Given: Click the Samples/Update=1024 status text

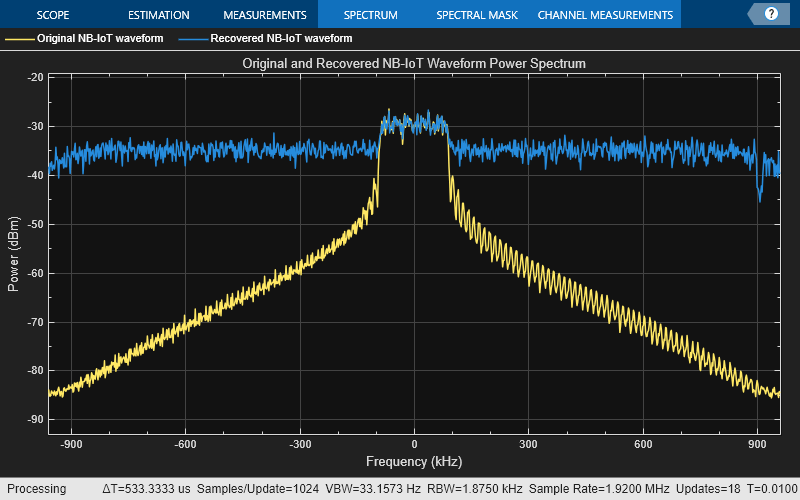Looking at the screenshot, I should (x=258, y=489).
